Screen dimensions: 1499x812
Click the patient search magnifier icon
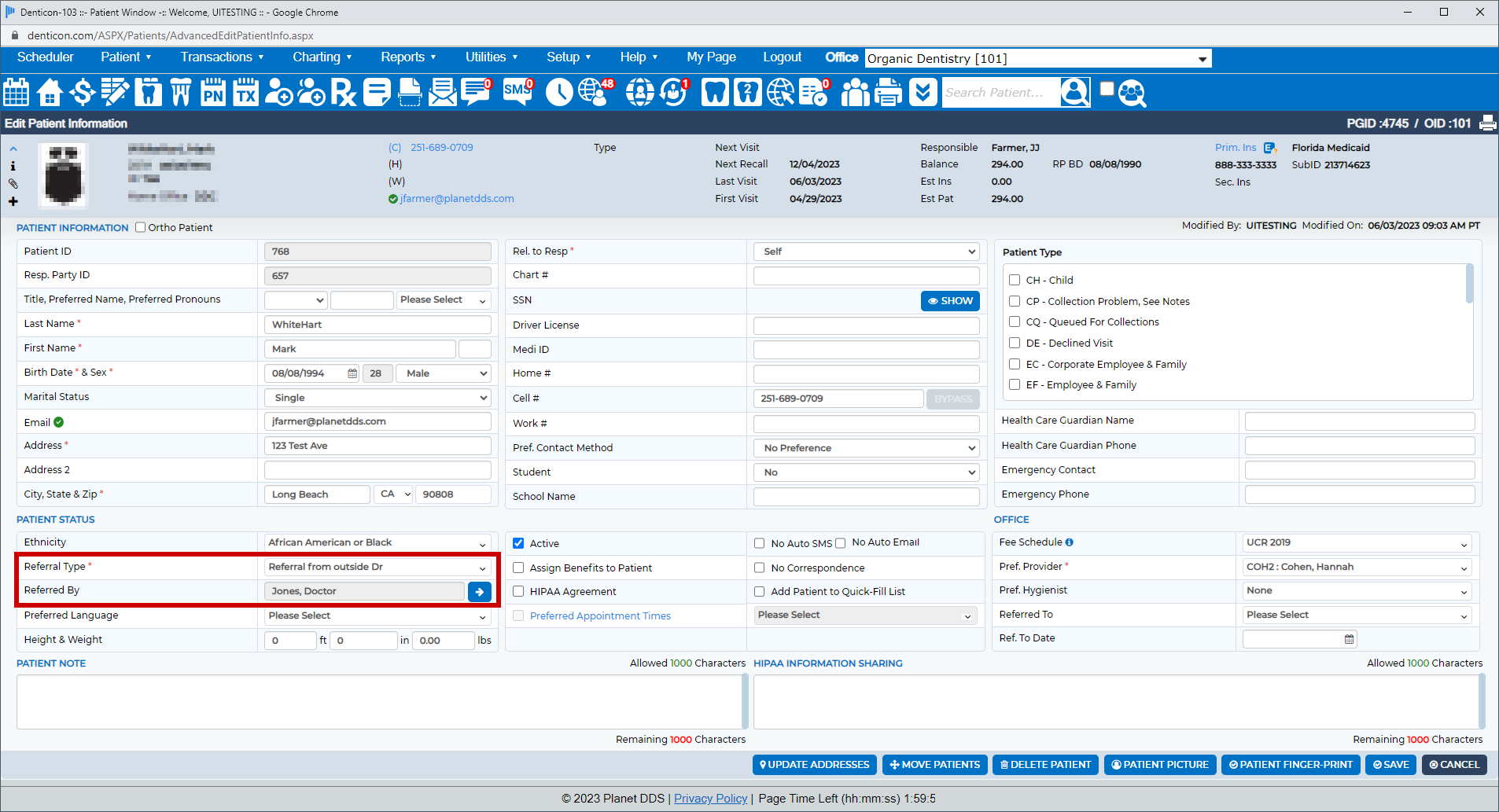(1075, 93)
